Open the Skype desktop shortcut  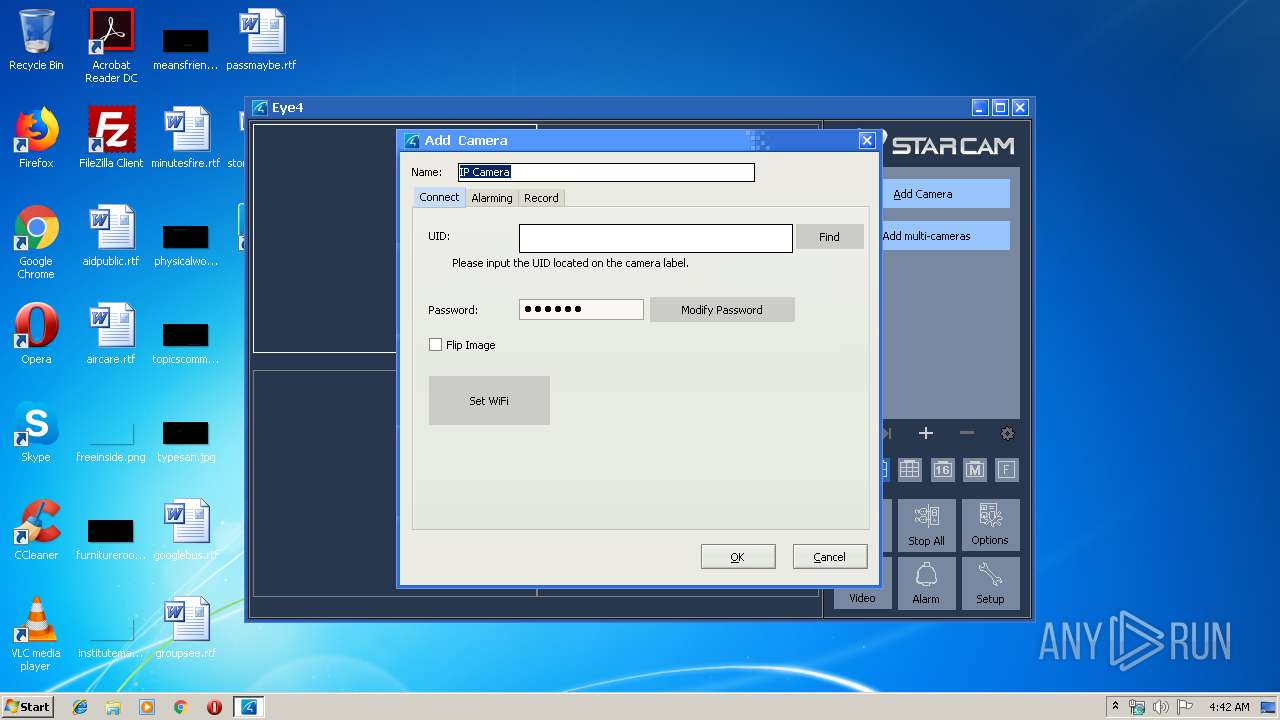pos(36,432)
